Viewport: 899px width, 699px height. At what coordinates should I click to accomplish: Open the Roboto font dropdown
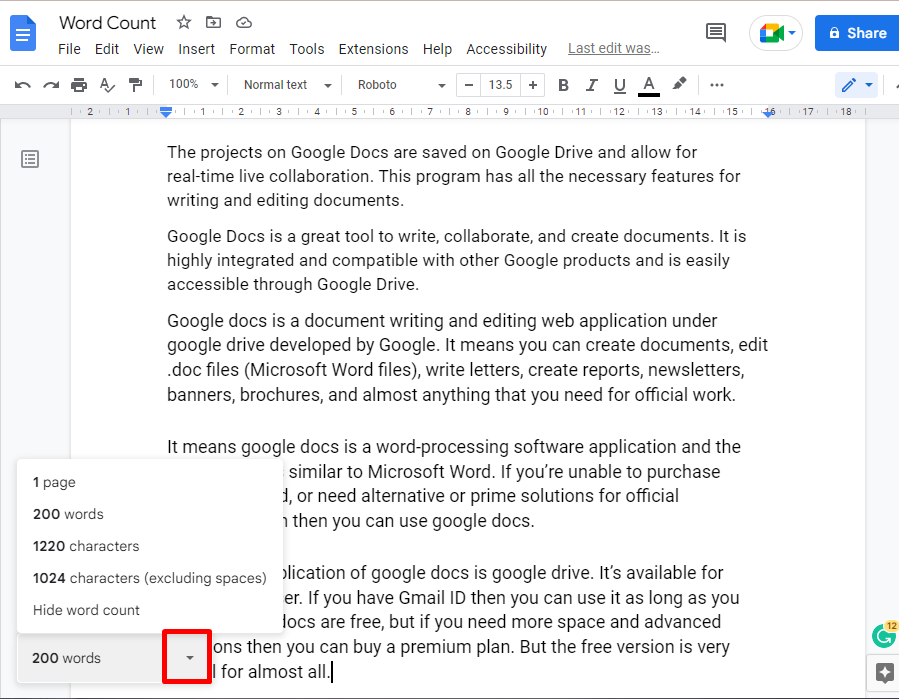pos(401,85)
